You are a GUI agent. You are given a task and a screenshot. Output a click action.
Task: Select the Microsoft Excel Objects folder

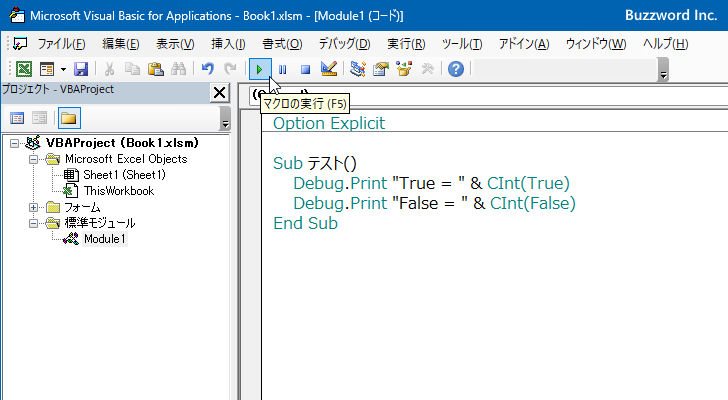click(x=126, y=159)
